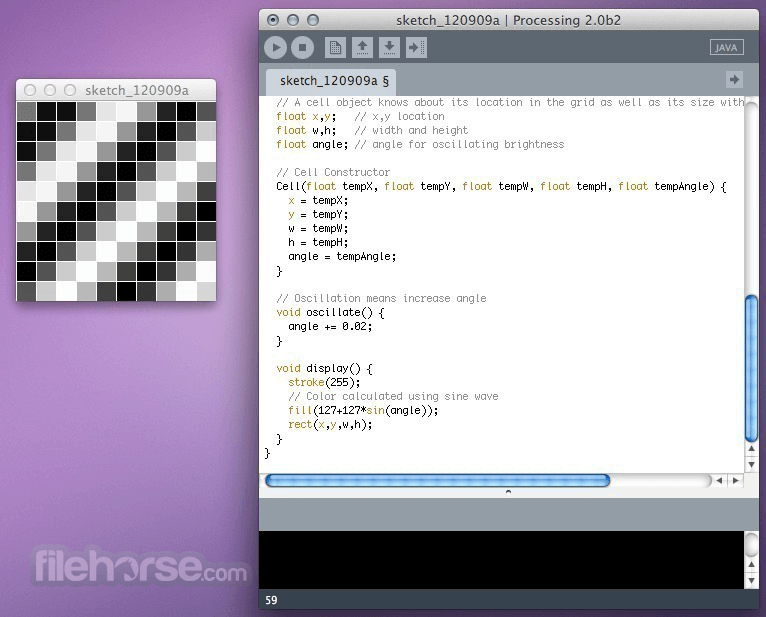
Task: Export the application from the toolbar
Action: 416,48
